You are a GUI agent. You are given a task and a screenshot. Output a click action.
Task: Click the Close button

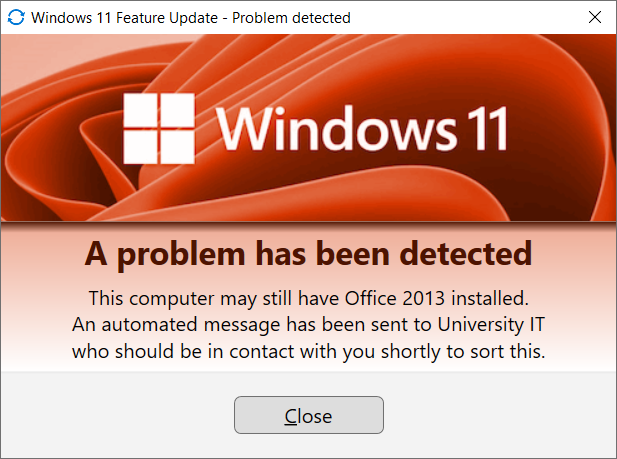tap(308, 415)
